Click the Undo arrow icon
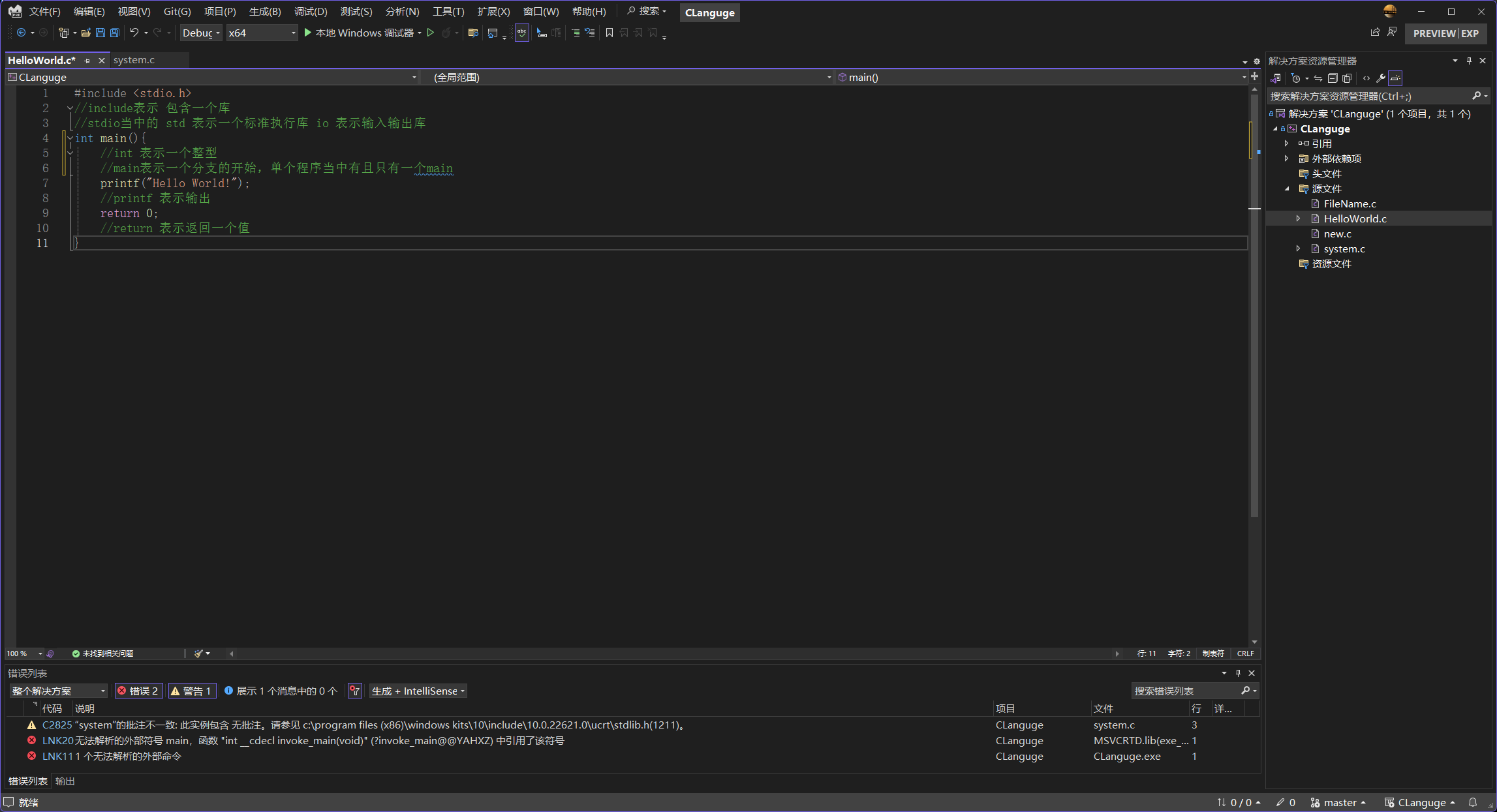 tap(134, 33)
